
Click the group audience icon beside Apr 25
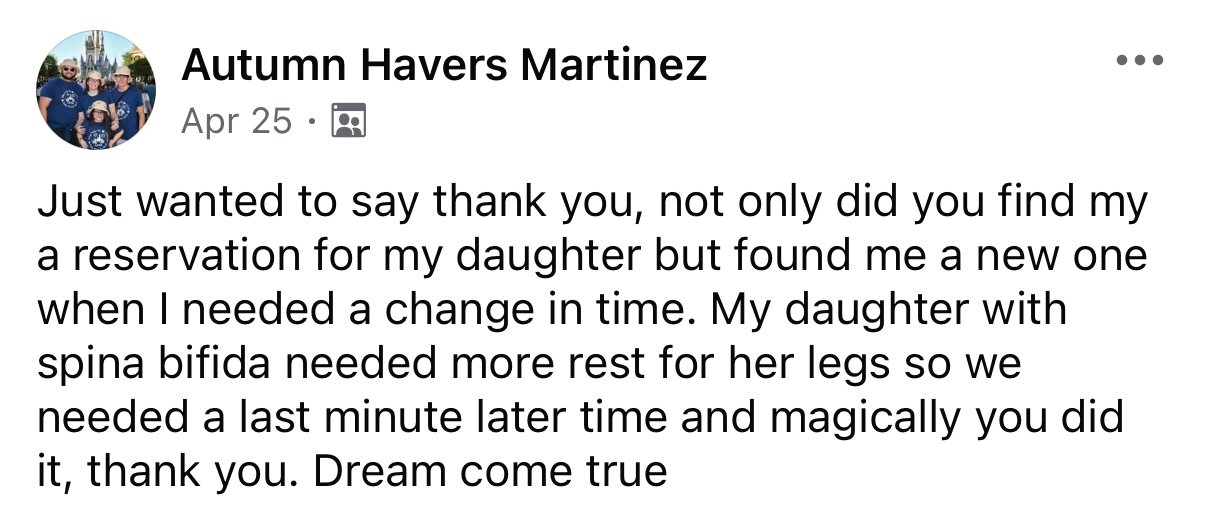(348, 121)
